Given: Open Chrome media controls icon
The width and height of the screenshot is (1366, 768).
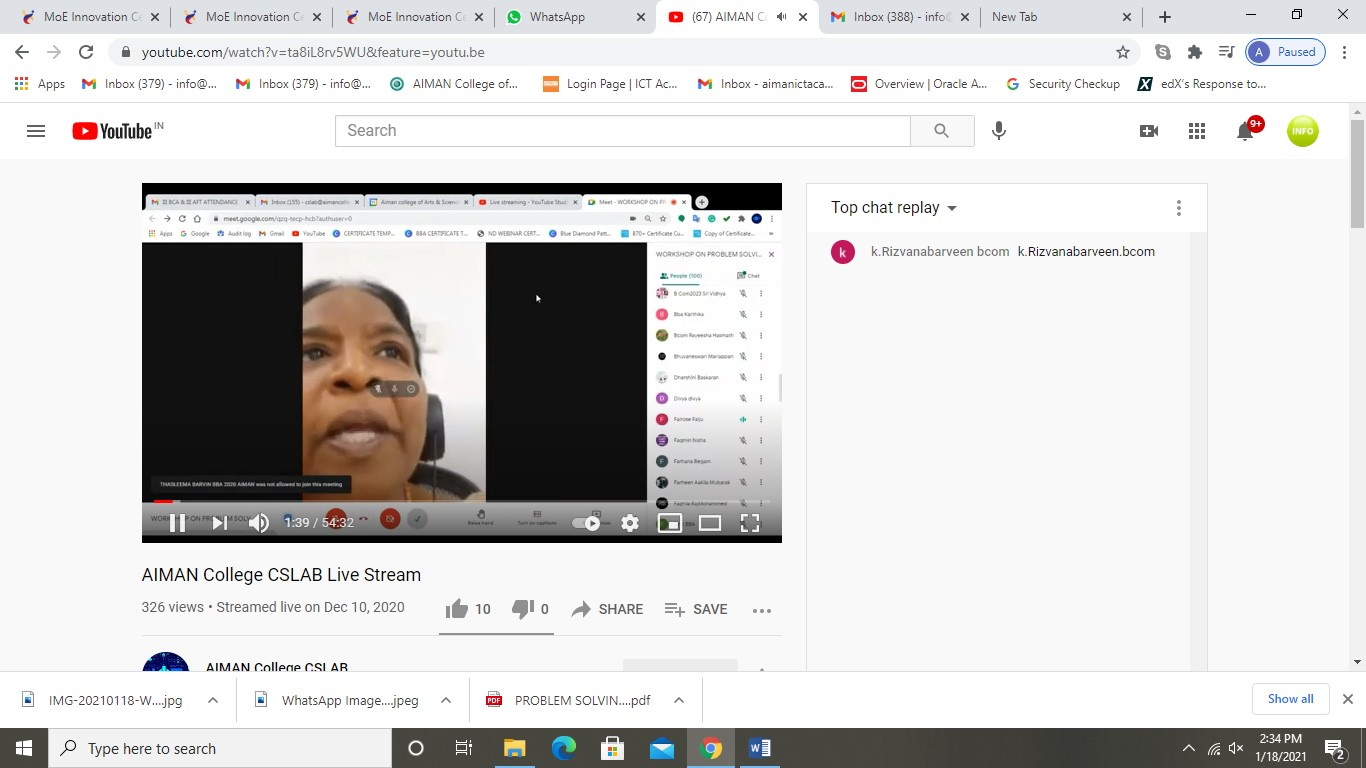Looking at the screenshot, I should tap(1226, 52).
